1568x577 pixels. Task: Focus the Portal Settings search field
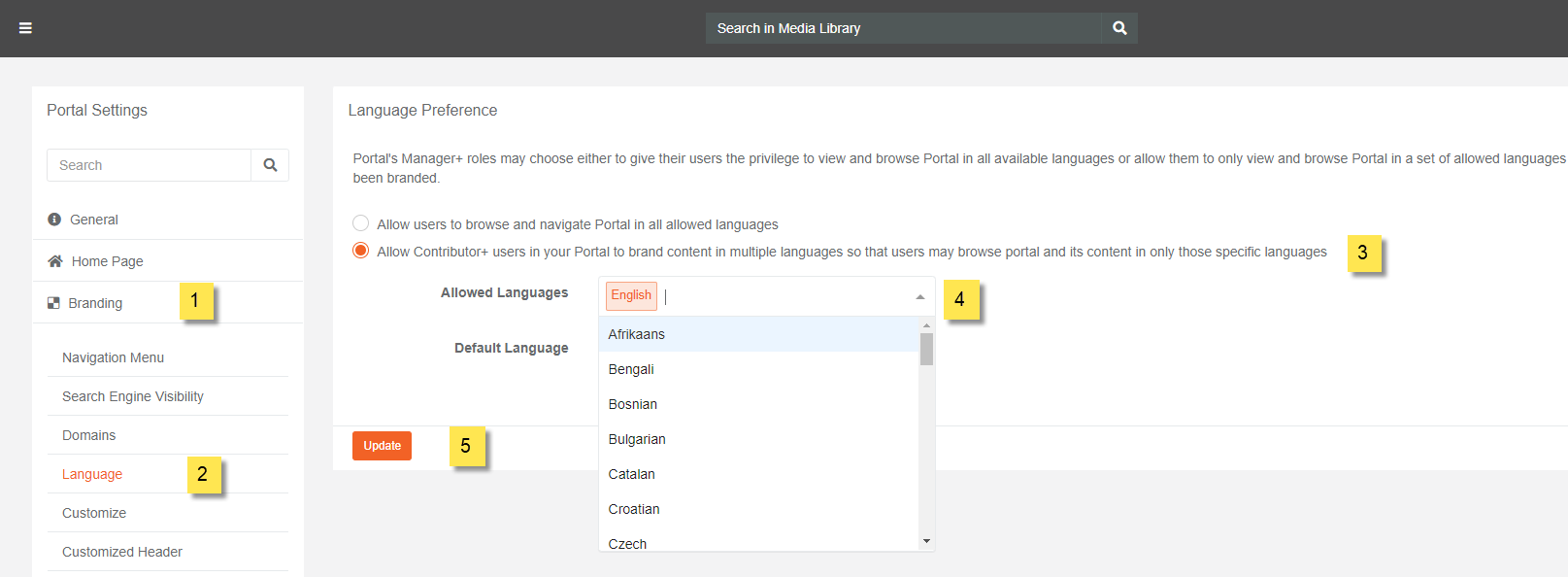(149, 165)
